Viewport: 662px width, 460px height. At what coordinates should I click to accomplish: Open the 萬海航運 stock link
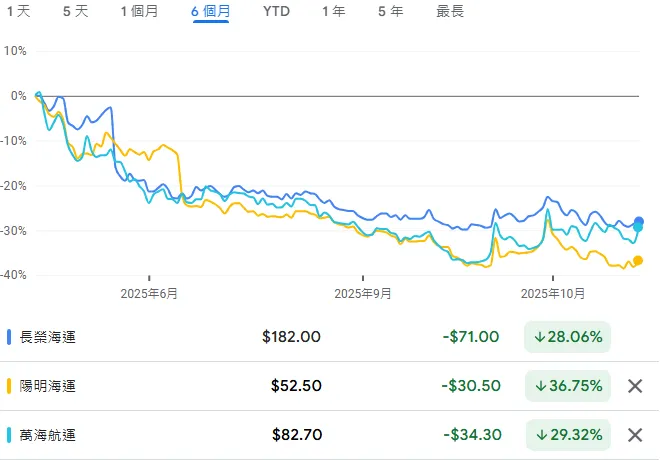click(x=47, y=435)
